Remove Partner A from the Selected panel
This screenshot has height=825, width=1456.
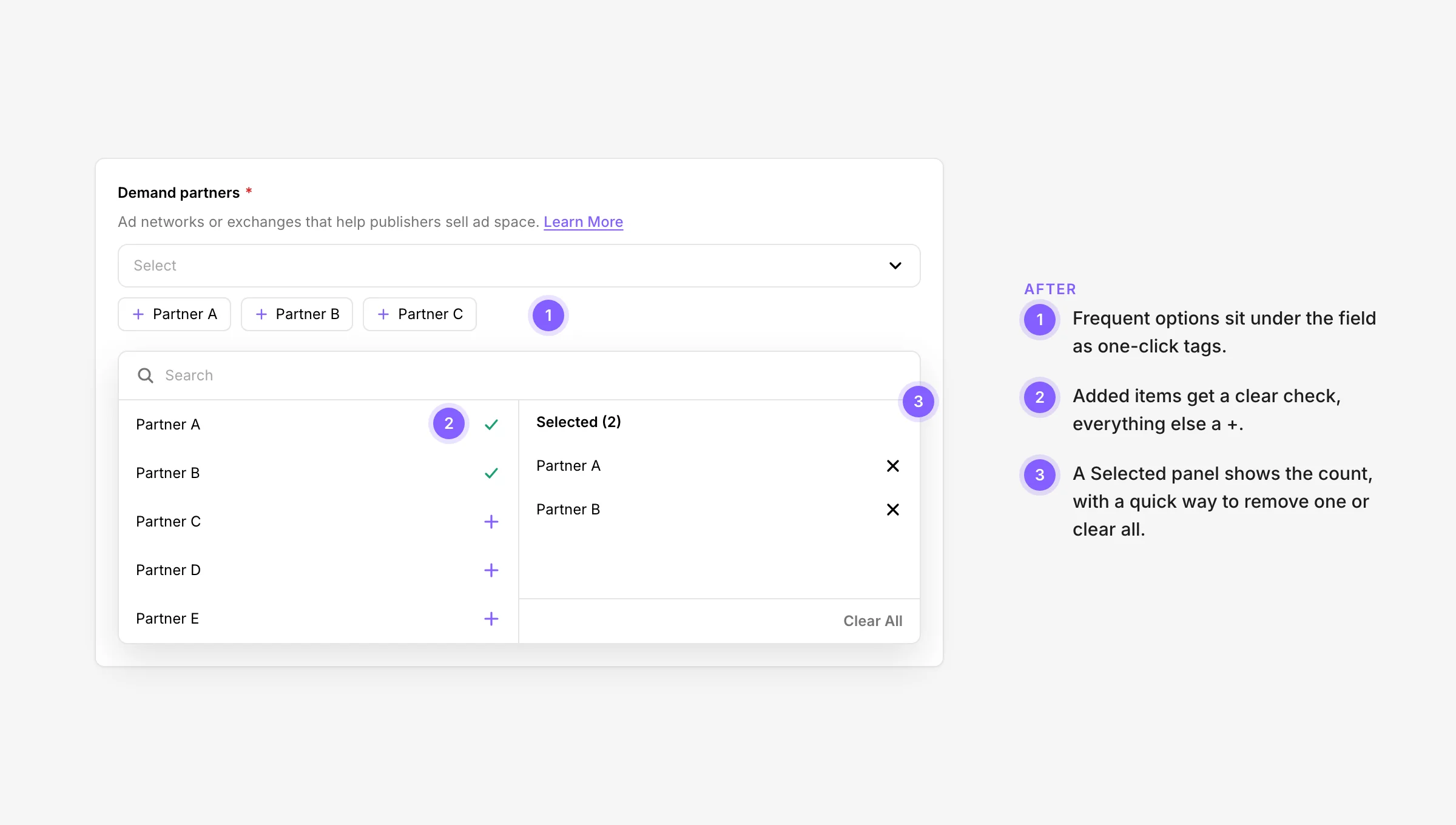(x=893, y=466)
